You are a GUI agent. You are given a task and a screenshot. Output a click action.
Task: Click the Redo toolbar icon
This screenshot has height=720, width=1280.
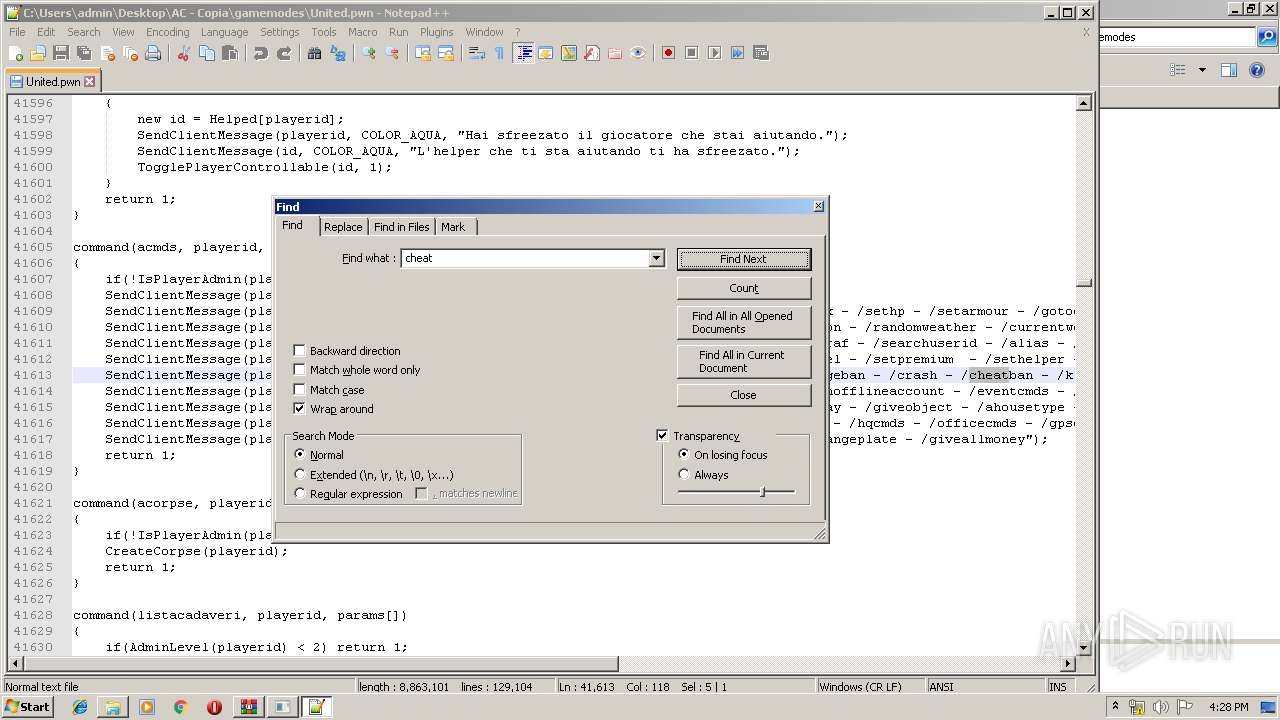click(284, 53)
